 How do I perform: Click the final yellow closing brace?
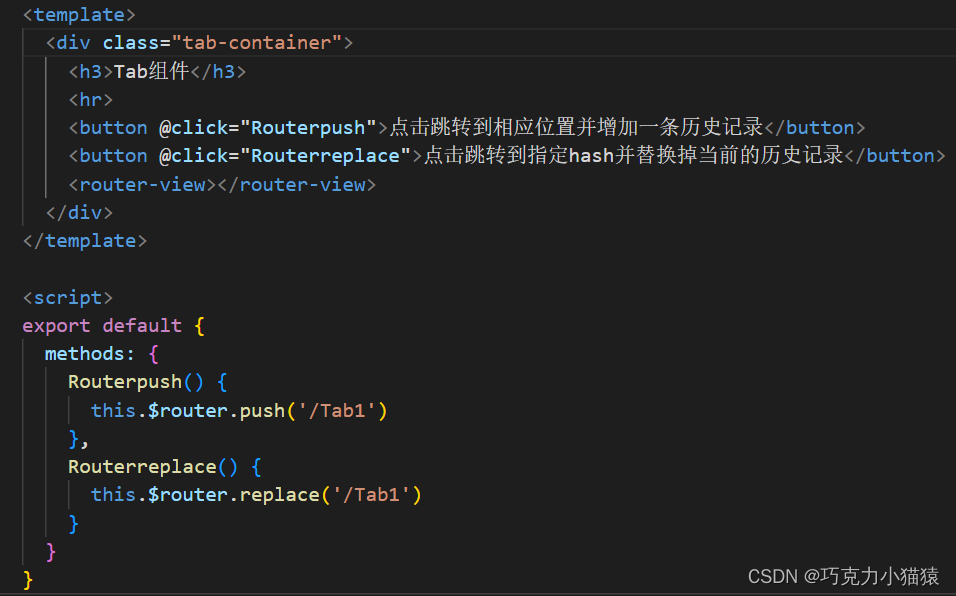(28, 579)
